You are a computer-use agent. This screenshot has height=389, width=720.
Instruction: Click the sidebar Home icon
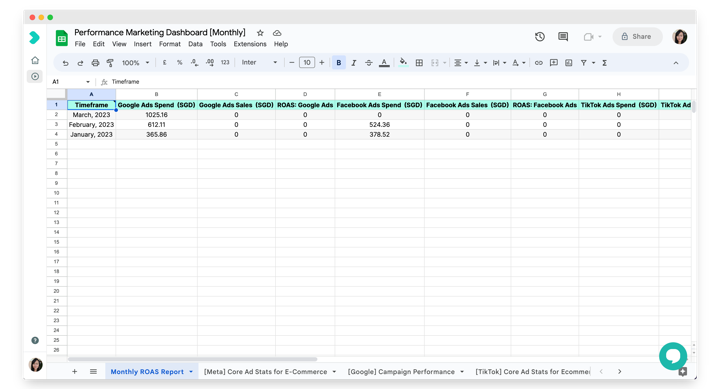35,60
